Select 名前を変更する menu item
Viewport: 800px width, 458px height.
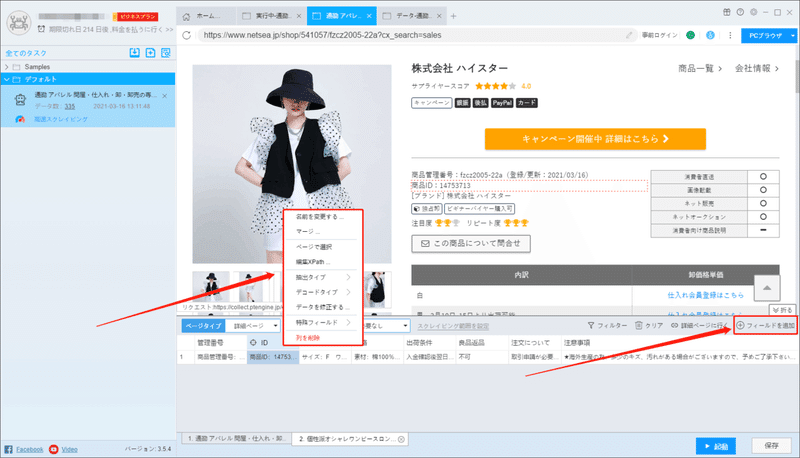tap(322, 217)
